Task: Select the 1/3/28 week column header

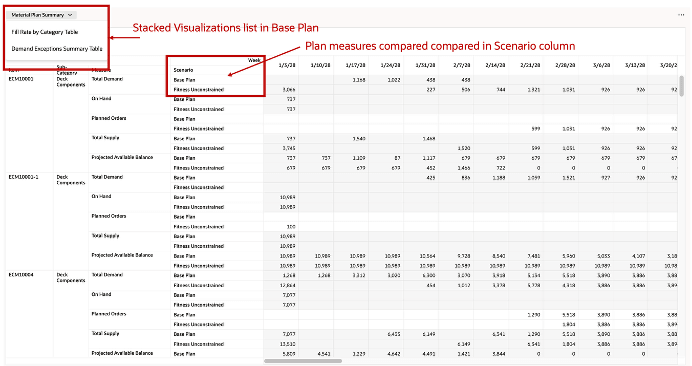Action: coord(287,65)
